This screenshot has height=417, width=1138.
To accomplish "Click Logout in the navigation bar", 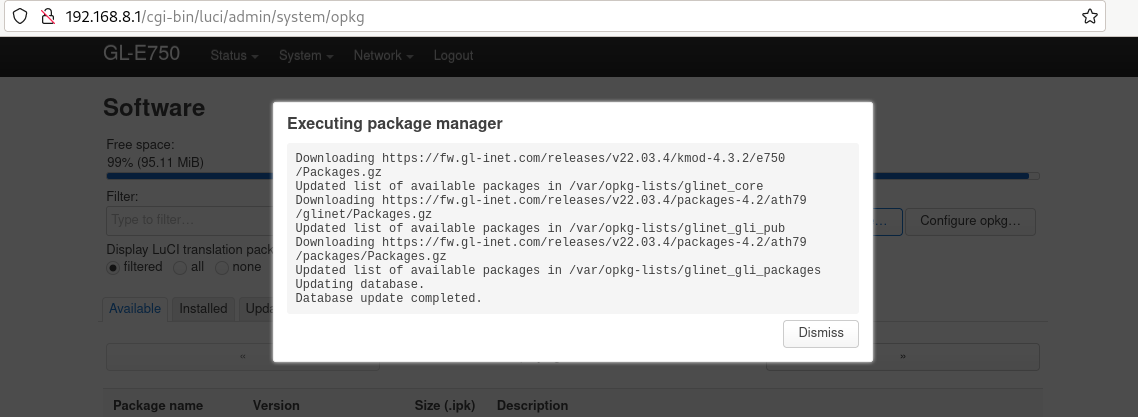I will click(454, 56).
